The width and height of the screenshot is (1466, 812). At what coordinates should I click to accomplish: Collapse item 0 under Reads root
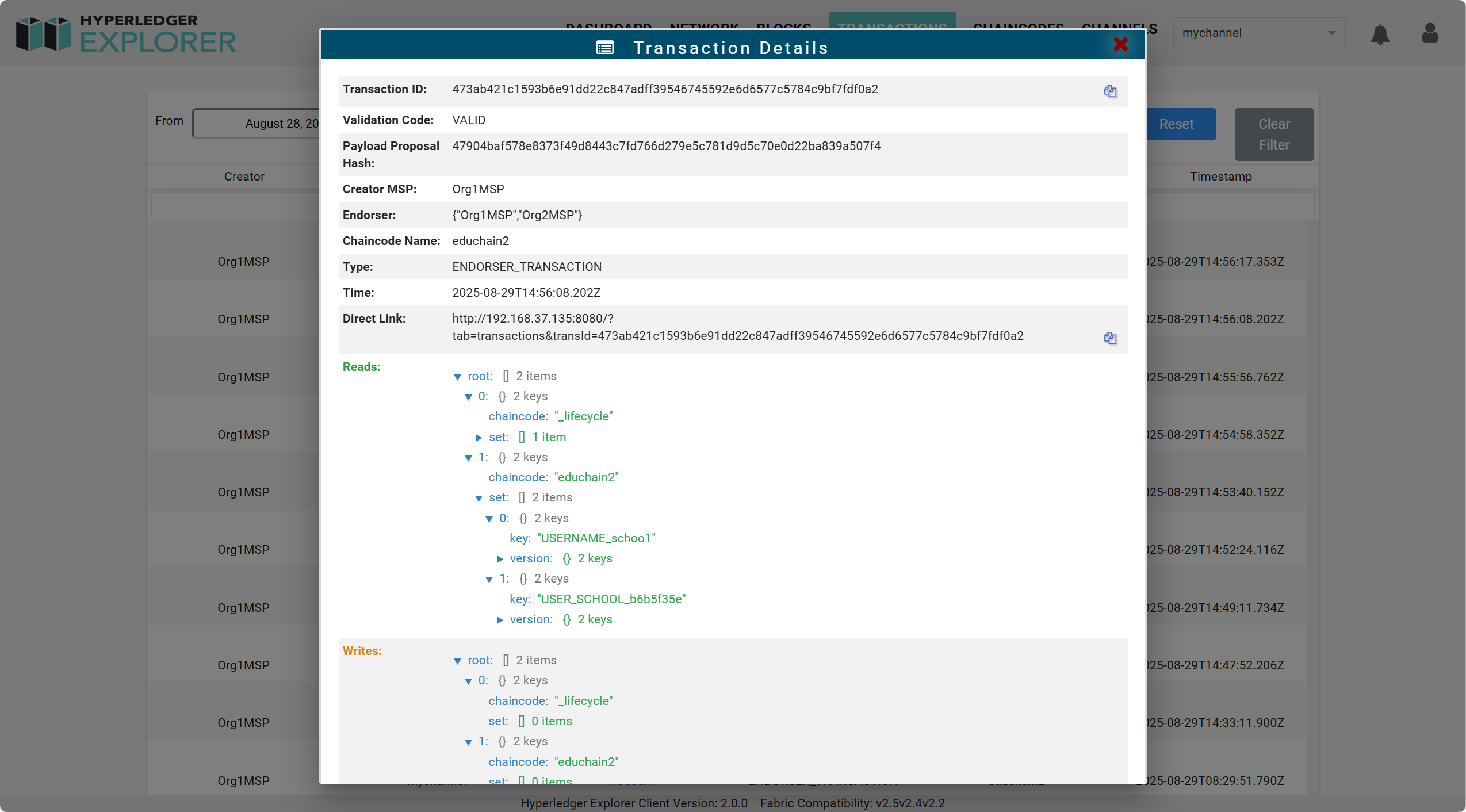pyautogui.click(x=468, y=397)
